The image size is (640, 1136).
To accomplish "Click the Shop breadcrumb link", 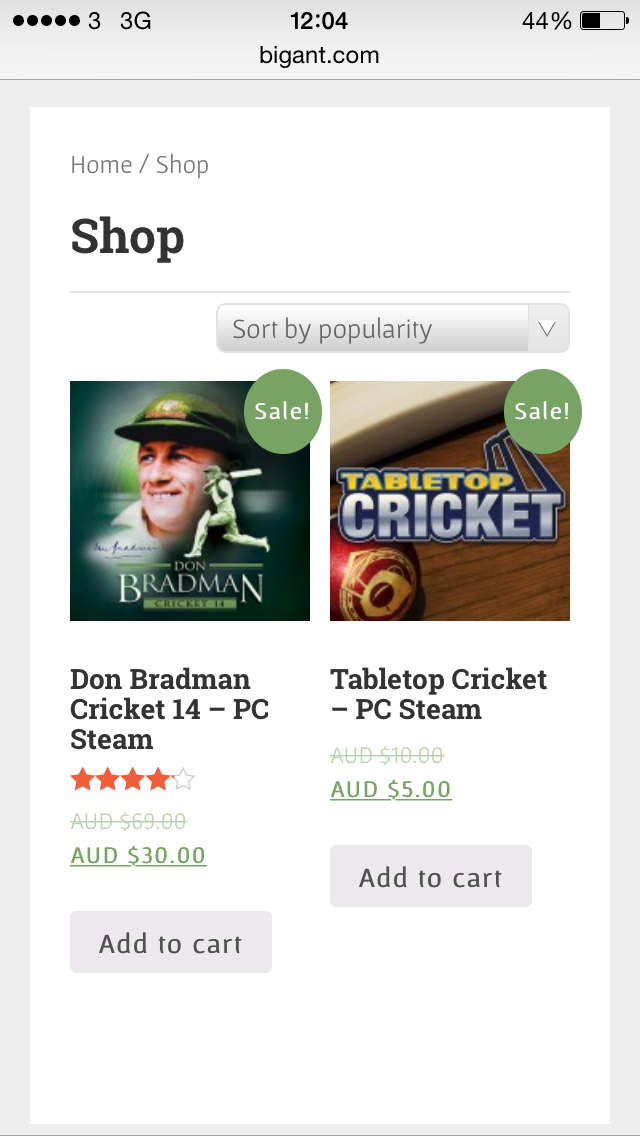I will tap(182, 165).
